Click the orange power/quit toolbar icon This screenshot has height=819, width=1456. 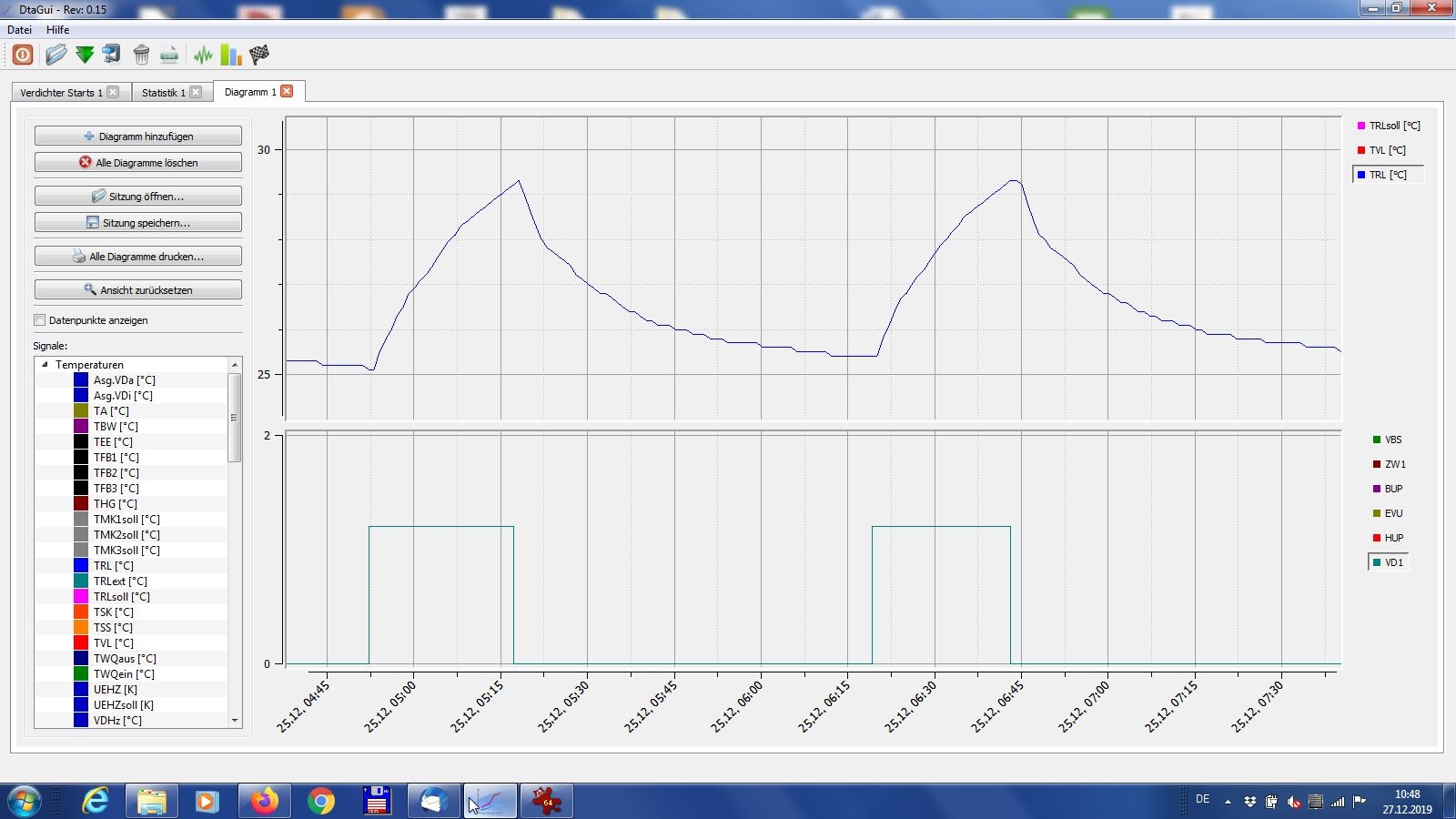coord(23,55)
